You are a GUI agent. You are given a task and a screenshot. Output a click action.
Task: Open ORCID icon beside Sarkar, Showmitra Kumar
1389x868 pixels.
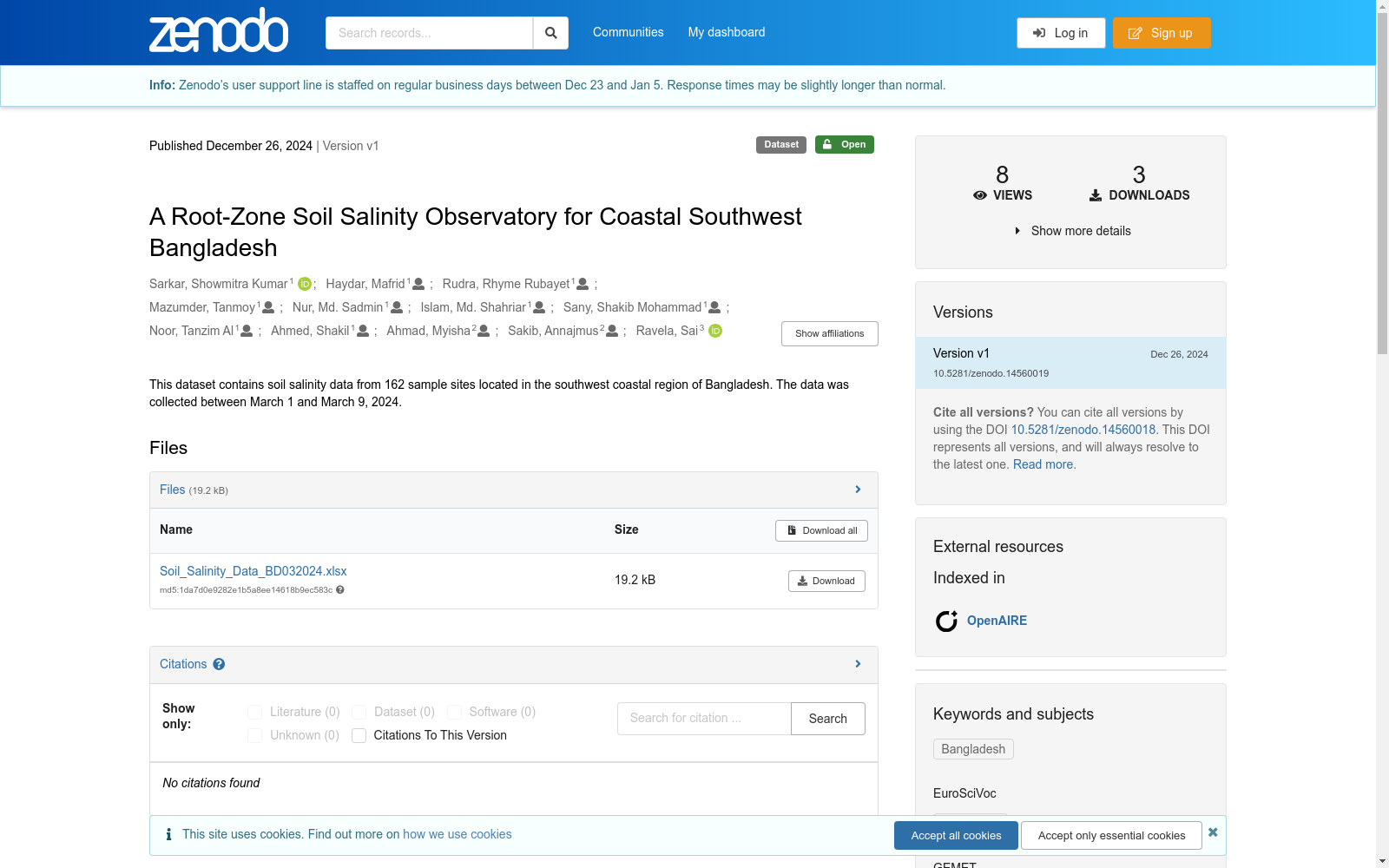pyautogui.click(x=305, y=284)
